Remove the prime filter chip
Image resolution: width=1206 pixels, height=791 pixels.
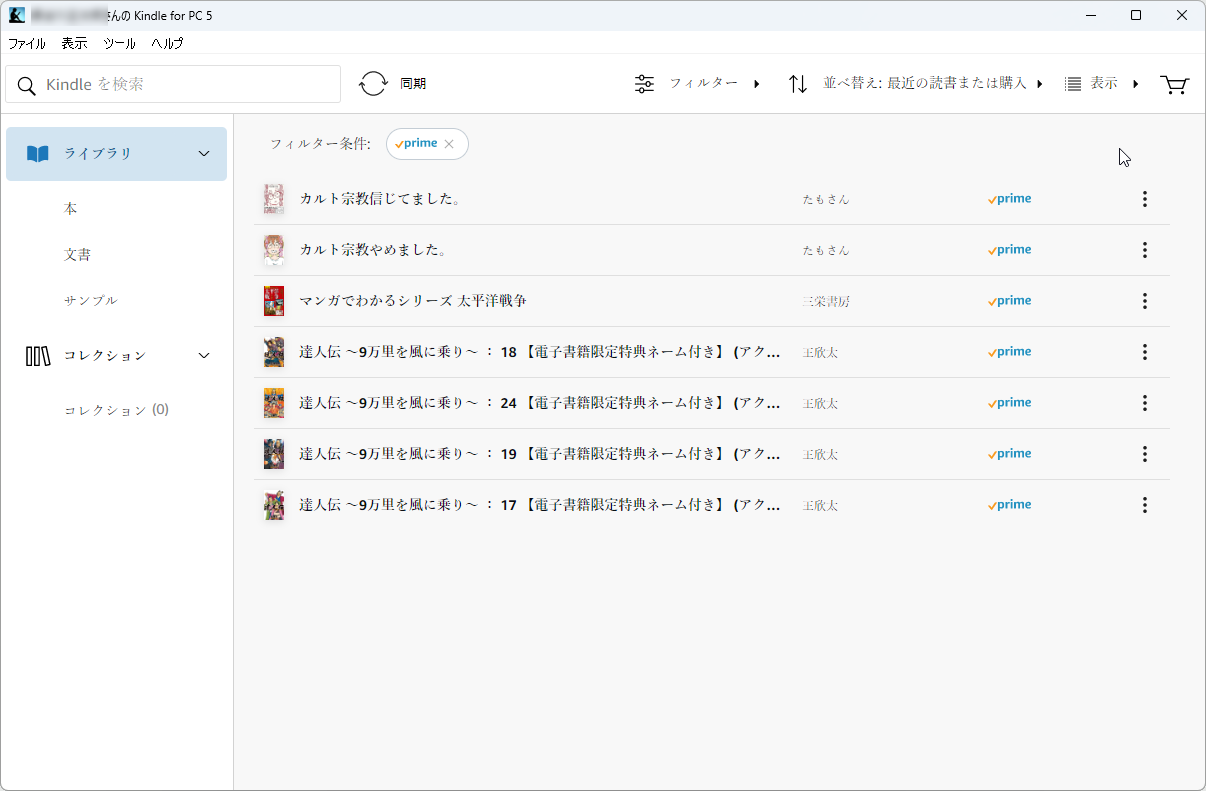click(x=451, y=143)
